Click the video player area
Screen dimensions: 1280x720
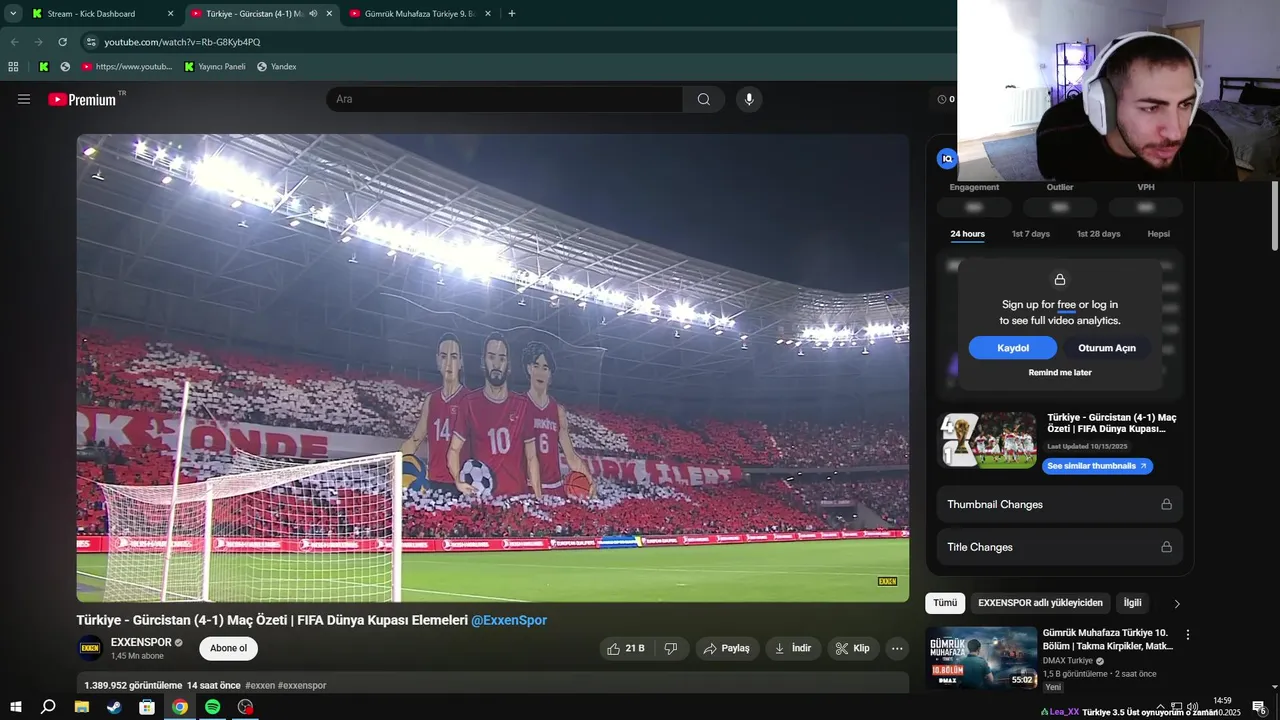click(493, 368)
